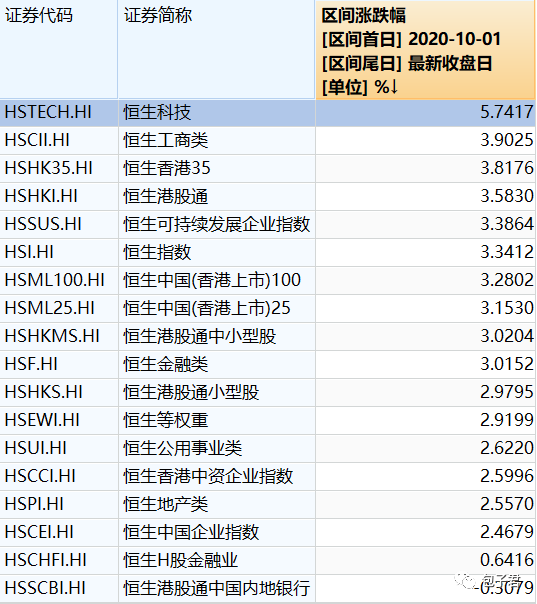This screenshot has width=537, height=604.
Task: Click the HSHK35.HI code cell
Action: tap(59, 168)
